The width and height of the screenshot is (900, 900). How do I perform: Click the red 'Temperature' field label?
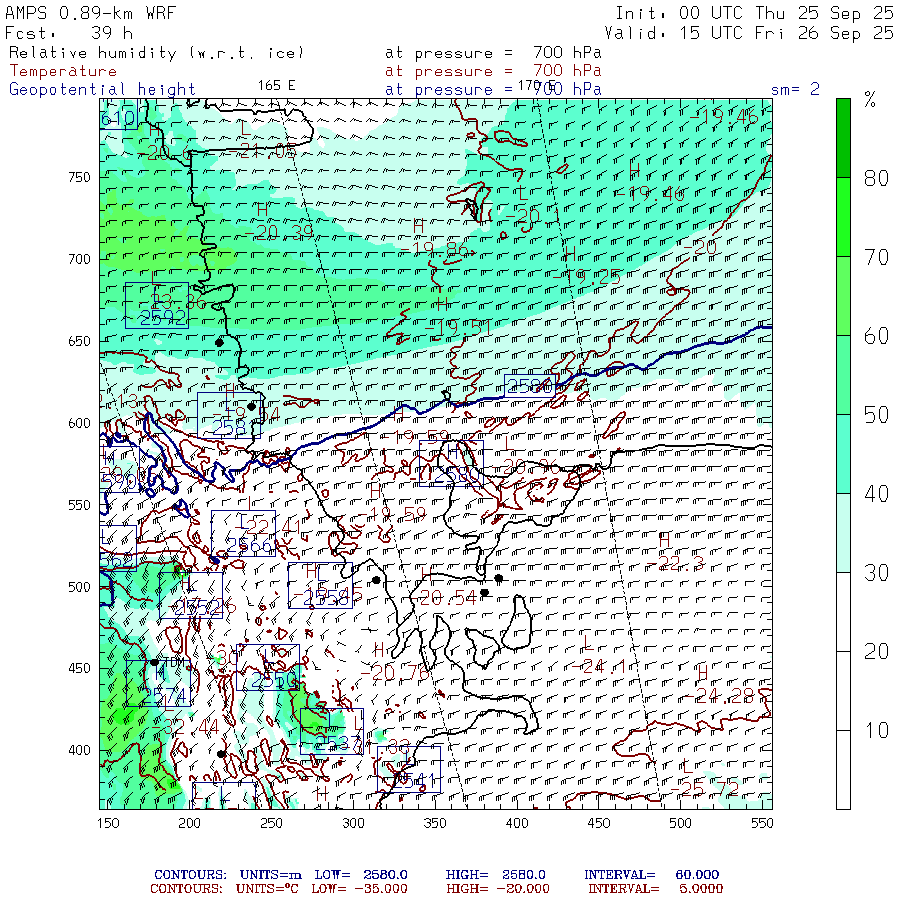(63, 71)
